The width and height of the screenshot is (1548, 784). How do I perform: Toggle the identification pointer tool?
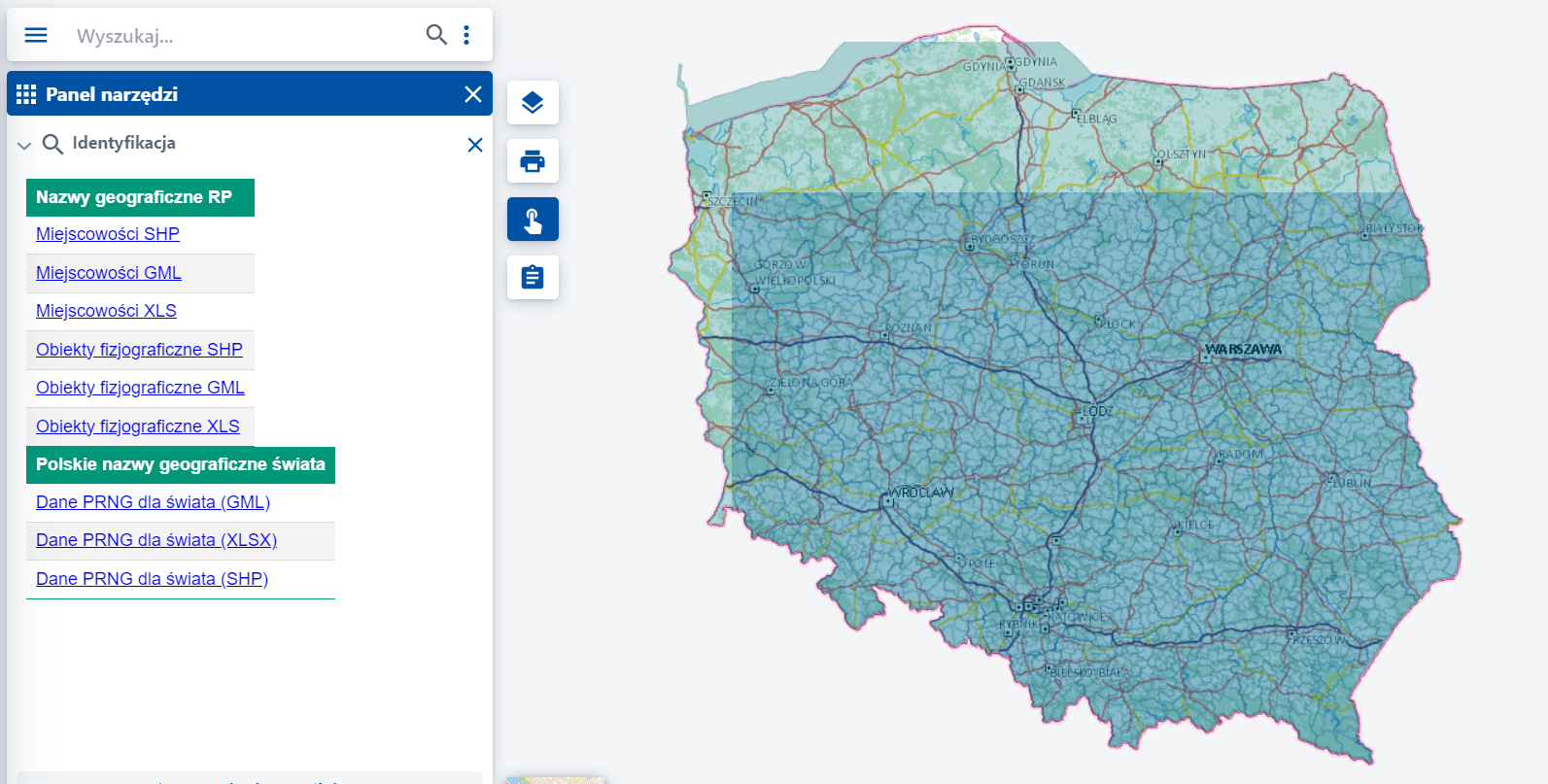click(533, 220)
